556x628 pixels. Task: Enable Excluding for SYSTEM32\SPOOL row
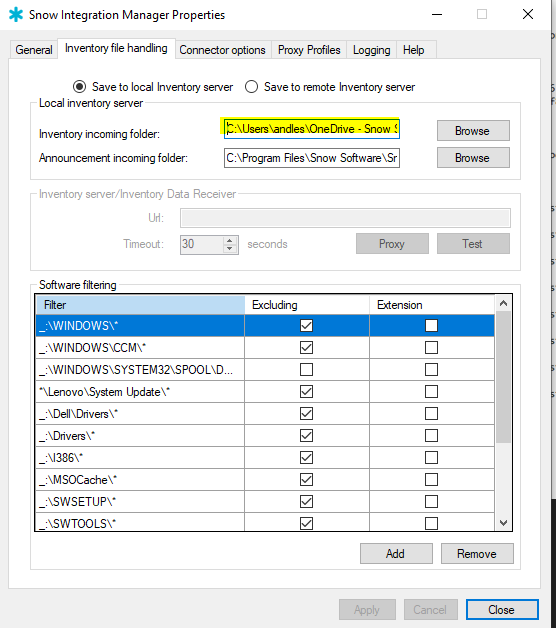coord(306,370)
